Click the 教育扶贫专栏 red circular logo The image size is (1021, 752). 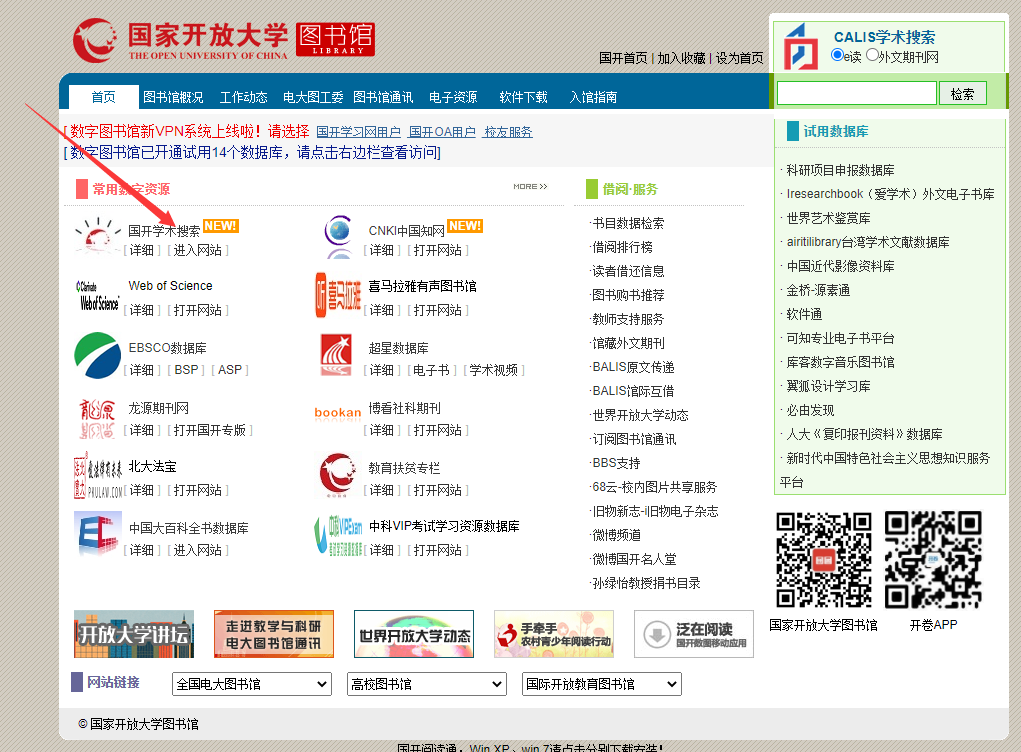pos(337,476)
